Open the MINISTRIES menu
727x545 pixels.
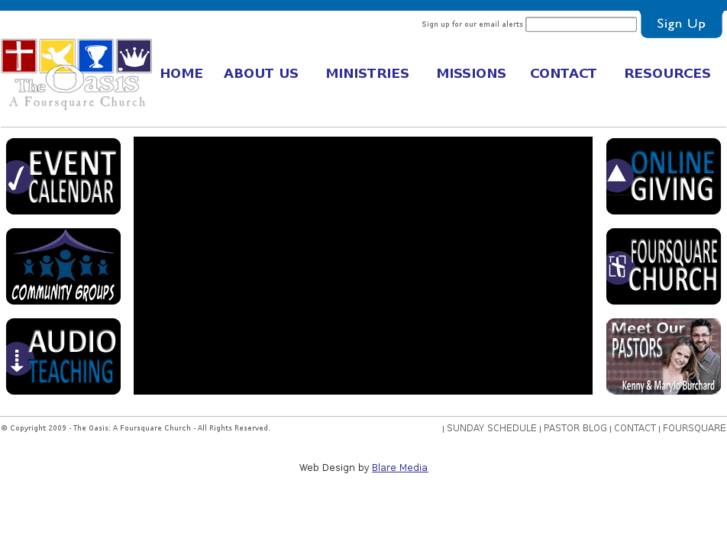tap(367, 73)
